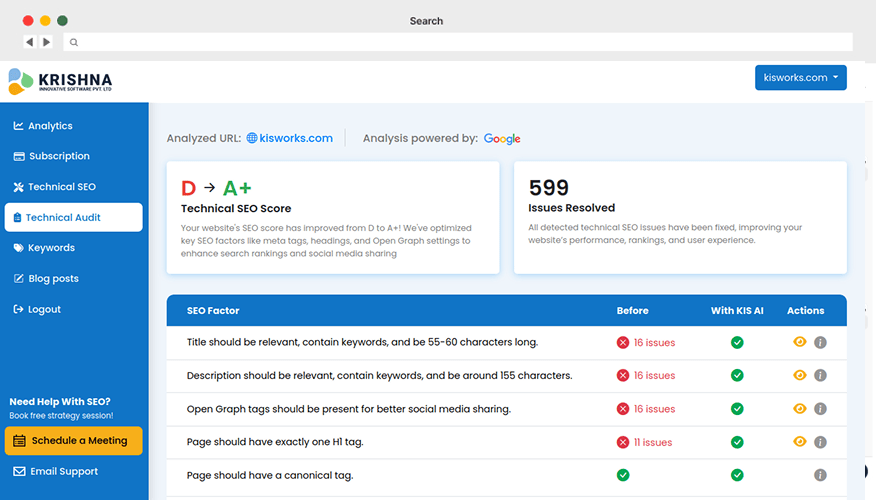Click the With KIS AI checkmark in the Open Graph row
Image resolution: width=876 pixels, height=500 pixels.
click(x=737, y=409)
